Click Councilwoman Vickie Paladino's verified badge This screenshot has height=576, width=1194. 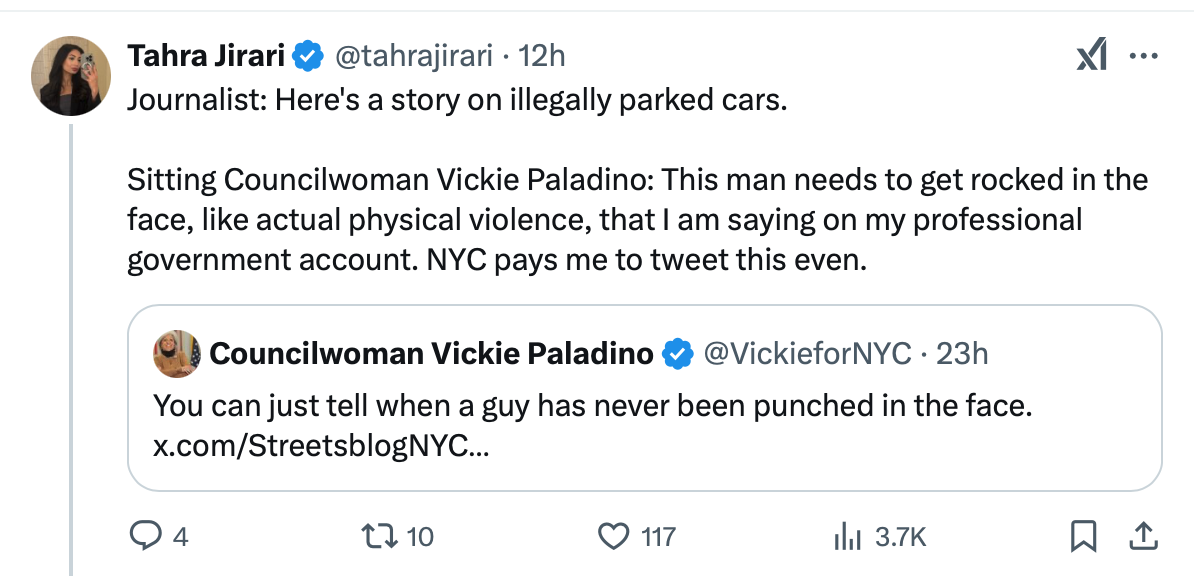point(679,353)
